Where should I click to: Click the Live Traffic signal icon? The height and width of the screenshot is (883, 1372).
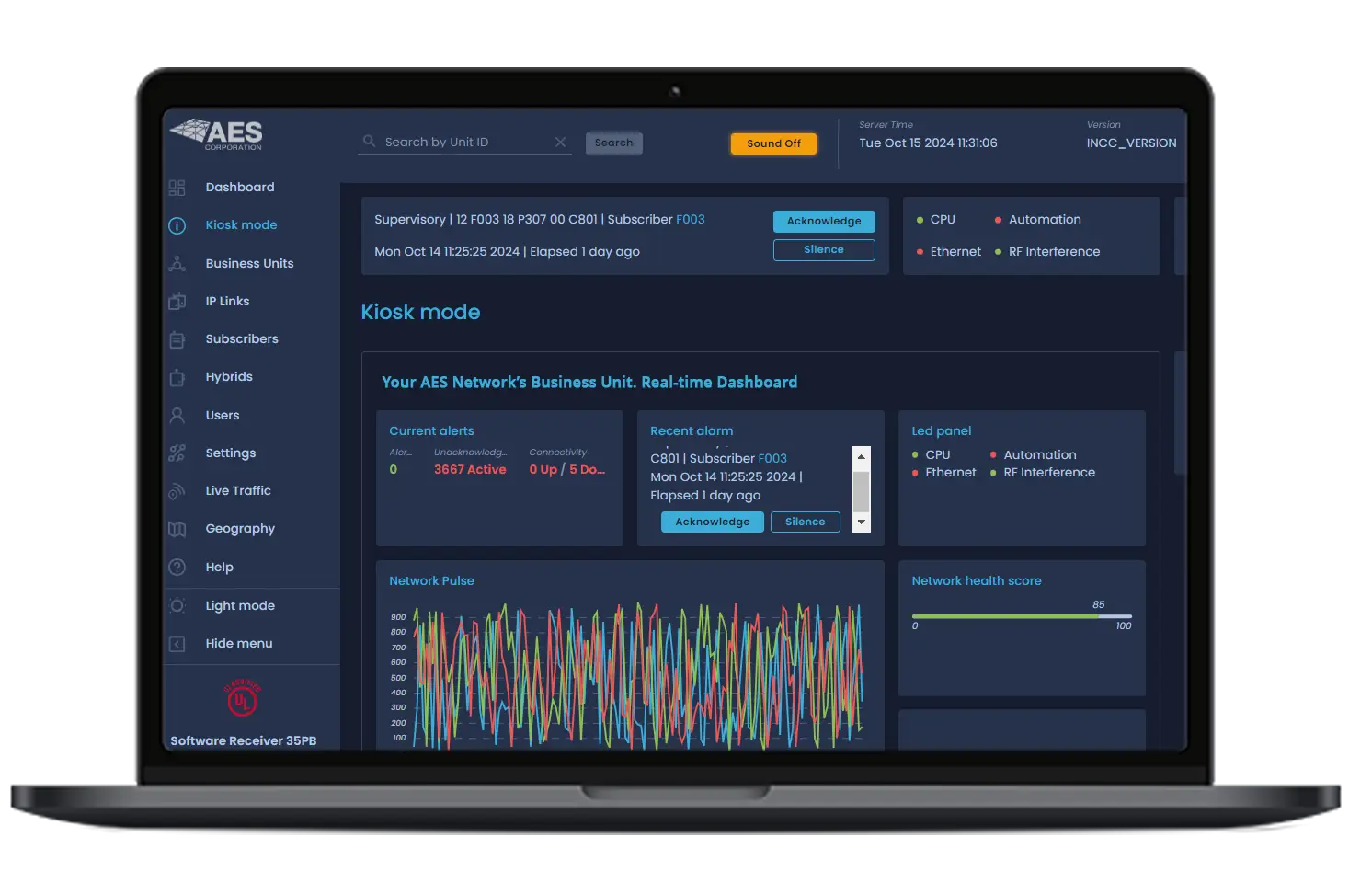click(177, 491)
